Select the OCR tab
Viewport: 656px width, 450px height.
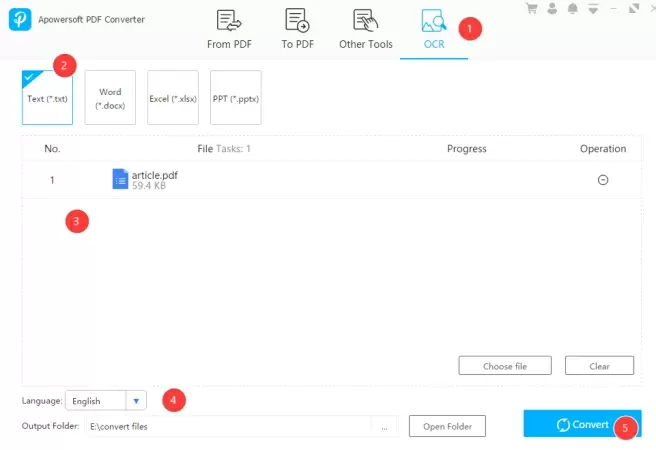tap(434, 30)
